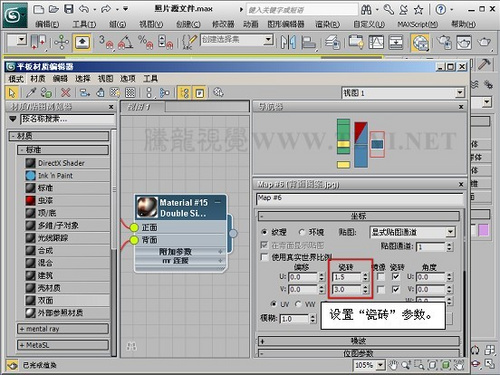Choose the Select arrow tool in material editor
The height and width of the screenshot is (375, 500).
tap(12, 93)
